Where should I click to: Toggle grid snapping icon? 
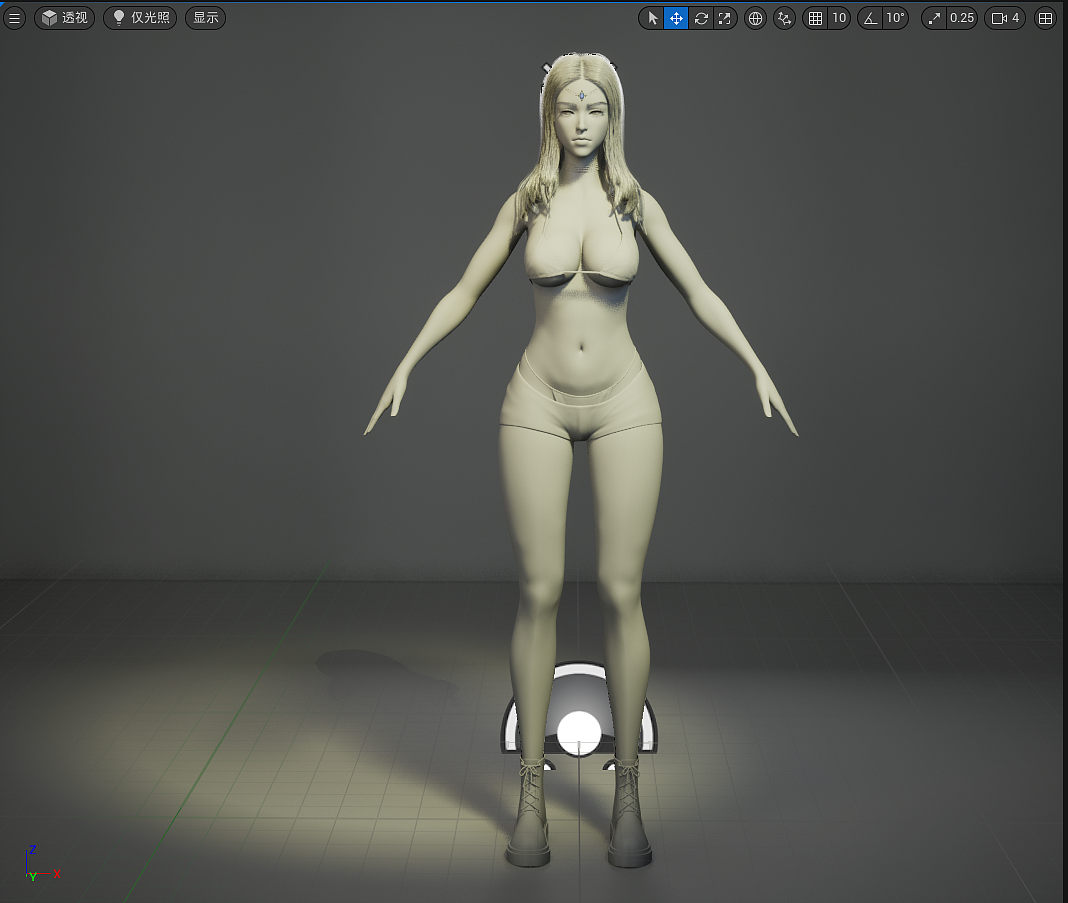click(815, 18)
